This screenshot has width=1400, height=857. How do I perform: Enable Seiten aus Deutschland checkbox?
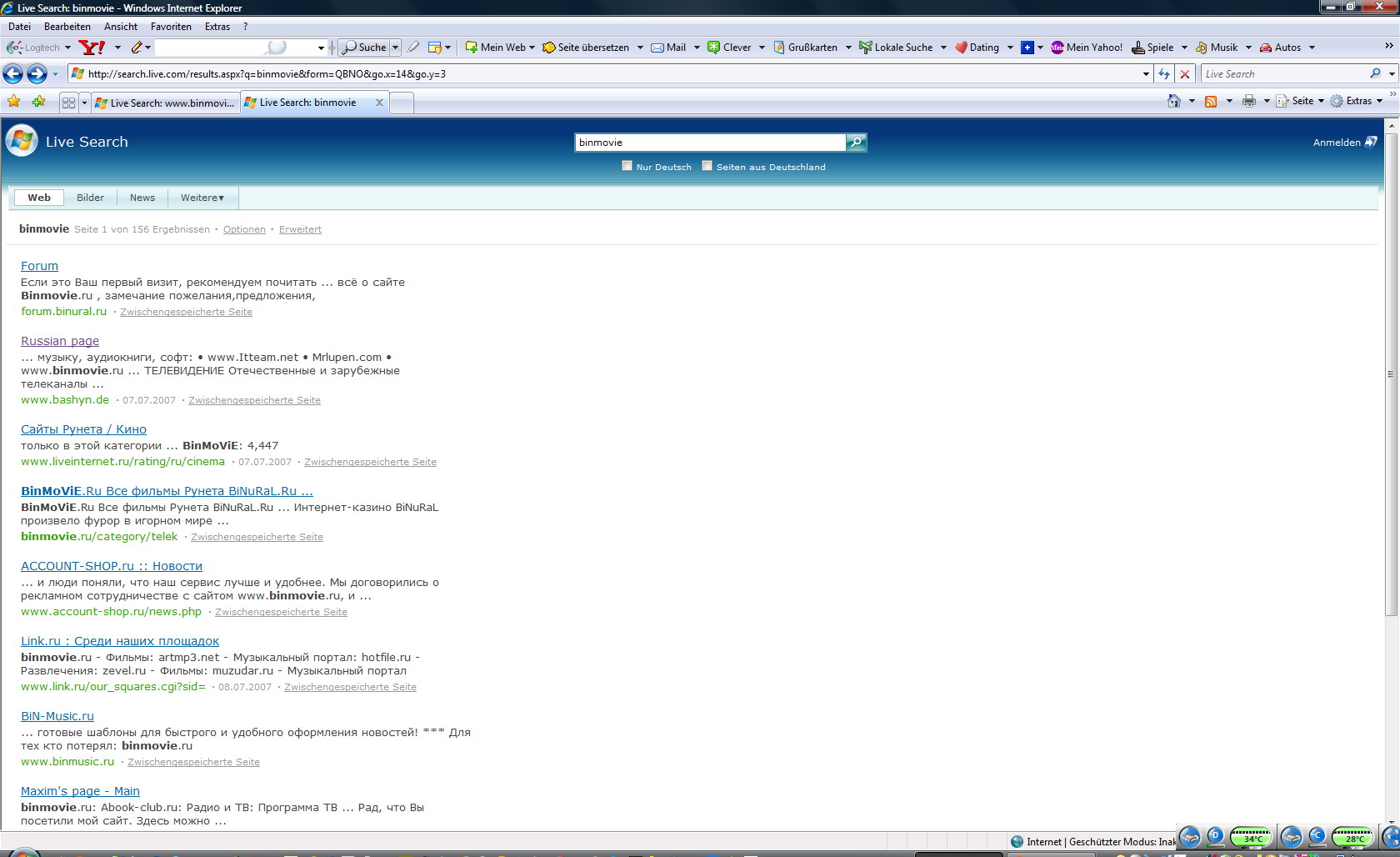pyautogui.click(x=707, y=166)
